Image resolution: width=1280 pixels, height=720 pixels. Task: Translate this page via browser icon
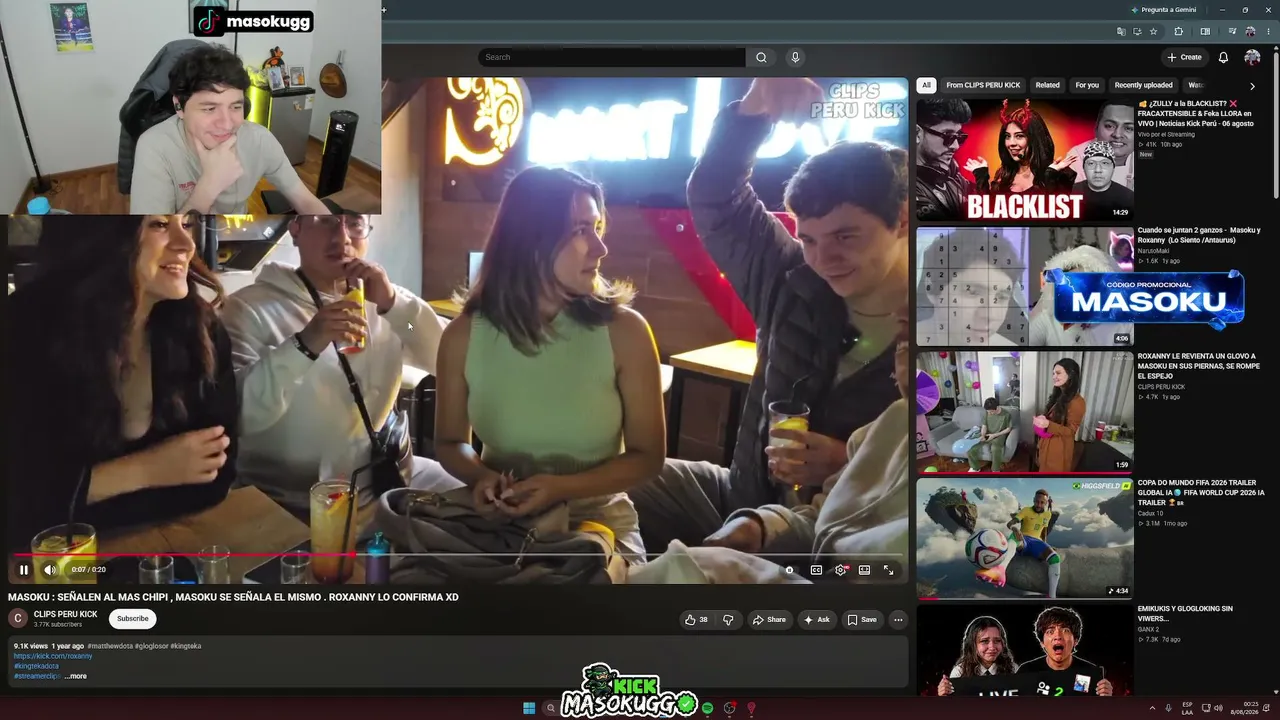pyautogui.click(x=1122, y=32)
